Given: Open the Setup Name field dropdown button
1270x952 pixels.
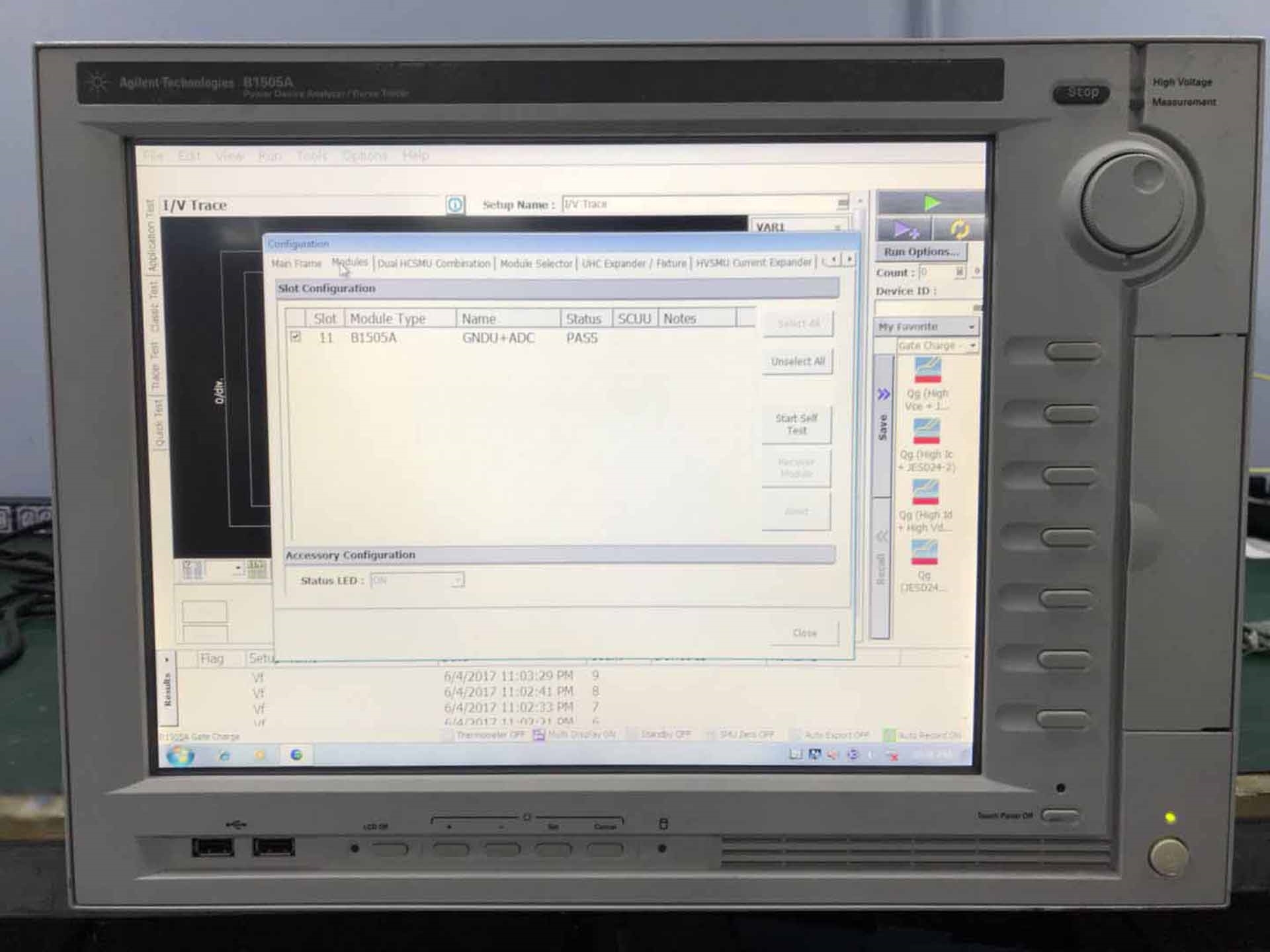Looking at the screenshot, I should [842, 204].
